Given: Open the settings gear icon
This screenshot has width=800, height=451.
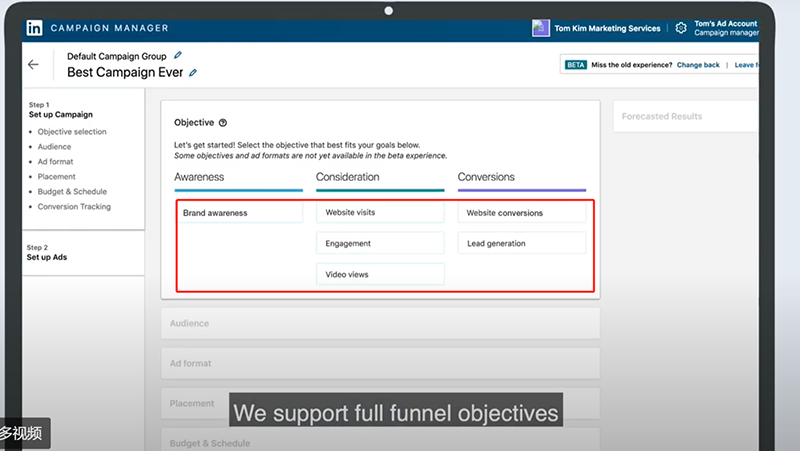Looking at the screenshot, I should coord(681,28).
